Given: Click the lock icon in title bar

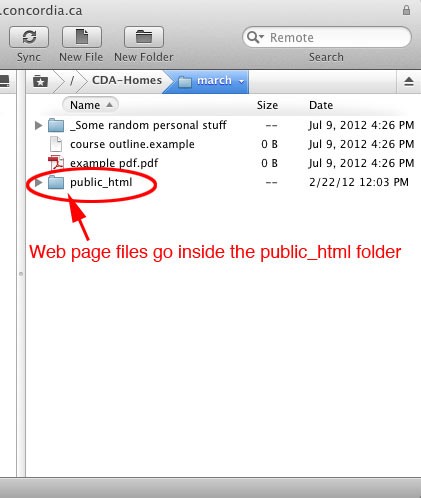Looking at the screenshot, I should [x=406, y=10].
